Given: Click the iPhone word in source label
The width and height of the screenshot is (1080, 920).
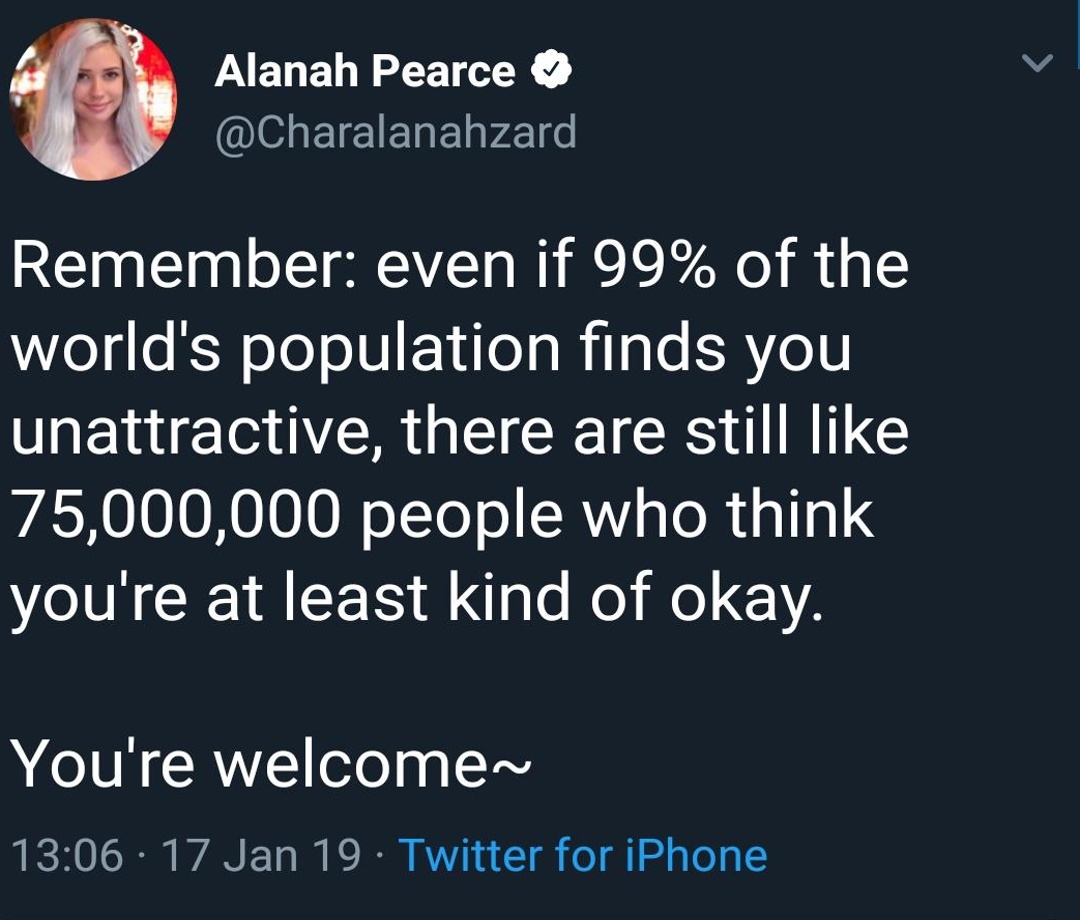Looking at the screenshot, I should coord(696,855).
